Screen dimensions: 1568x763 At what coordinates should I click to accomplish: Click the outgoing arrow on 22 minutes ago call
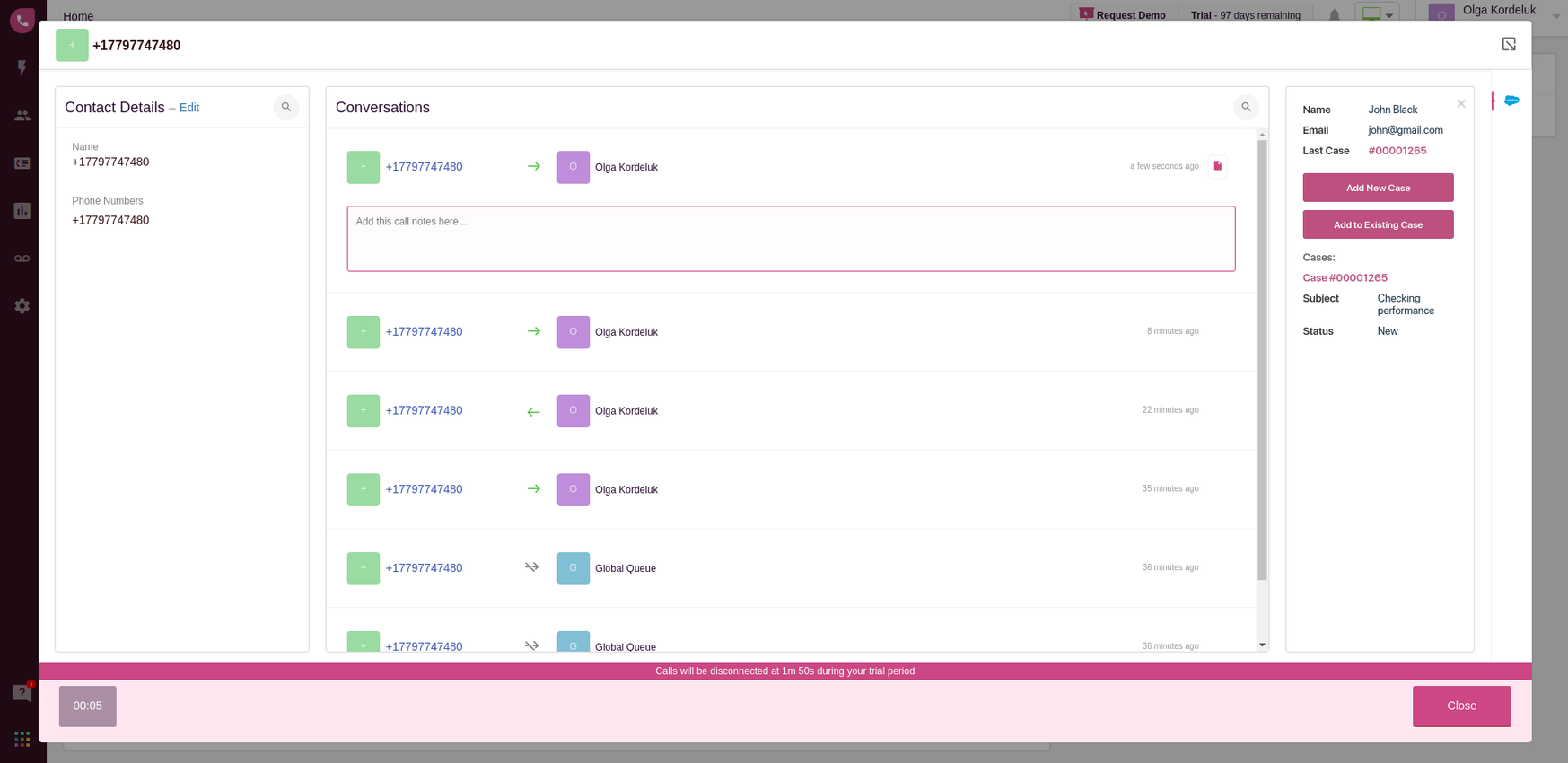coord(533,411)
